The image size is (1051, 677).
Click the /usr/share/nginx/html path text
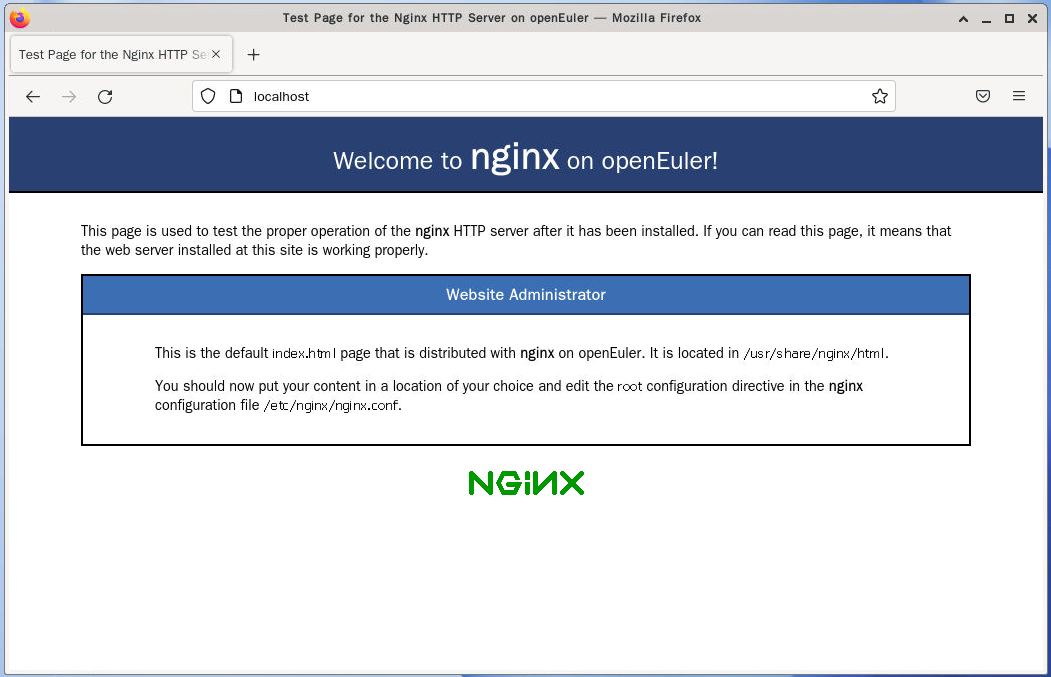[814, 353]
